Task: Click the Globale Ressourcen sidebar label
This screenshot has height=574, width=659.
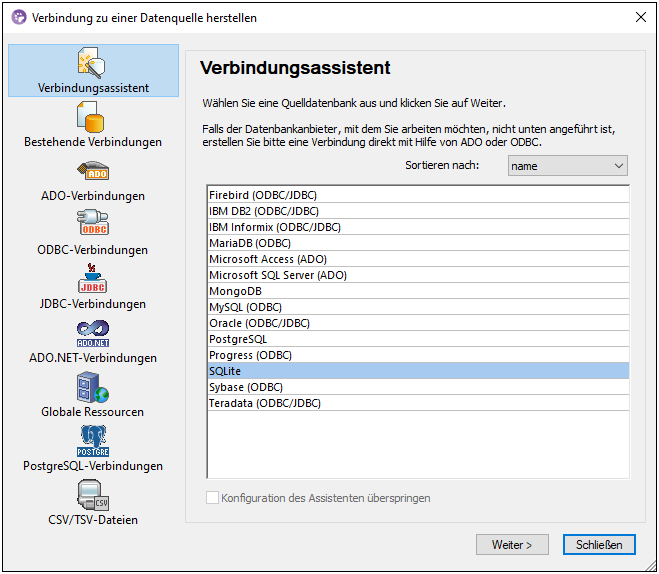Action: coord(92,412)
